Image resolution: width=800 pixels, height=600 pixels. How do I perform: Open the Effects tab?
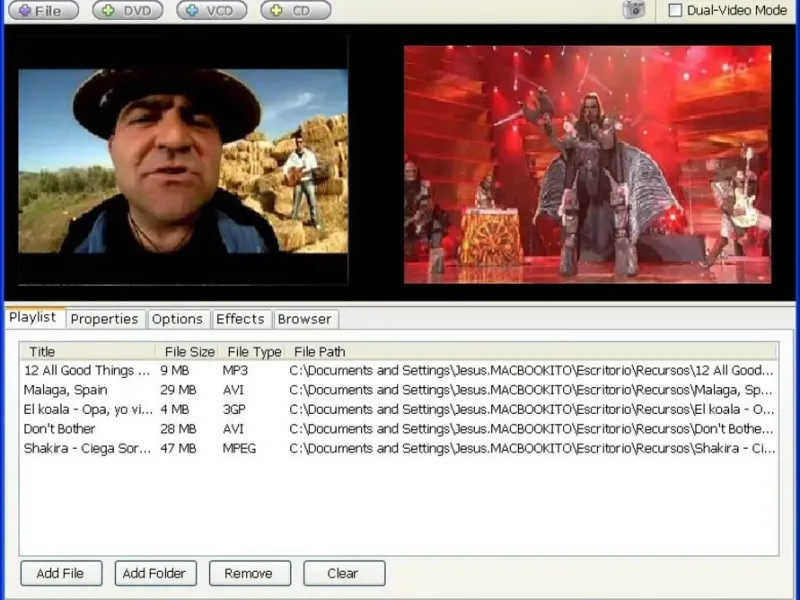(240, 319)
